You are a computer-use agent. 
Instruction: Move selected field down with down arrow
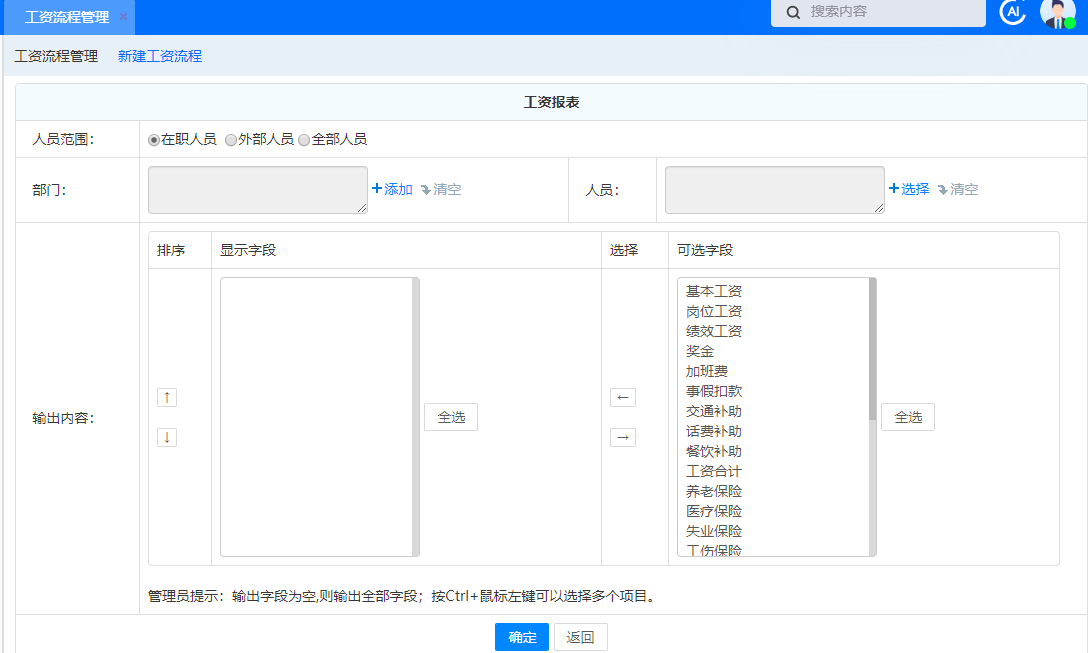(x=167, y=437)
